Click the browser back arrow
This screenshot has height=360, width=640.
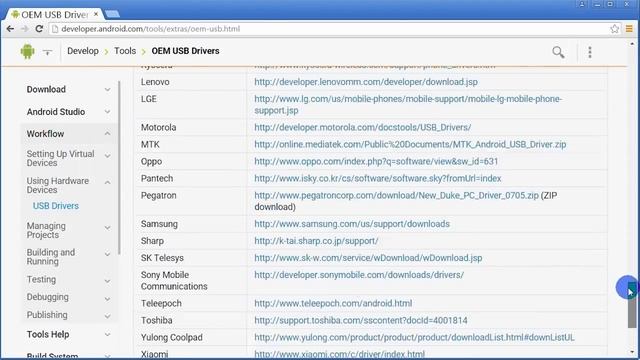(10, 29)
